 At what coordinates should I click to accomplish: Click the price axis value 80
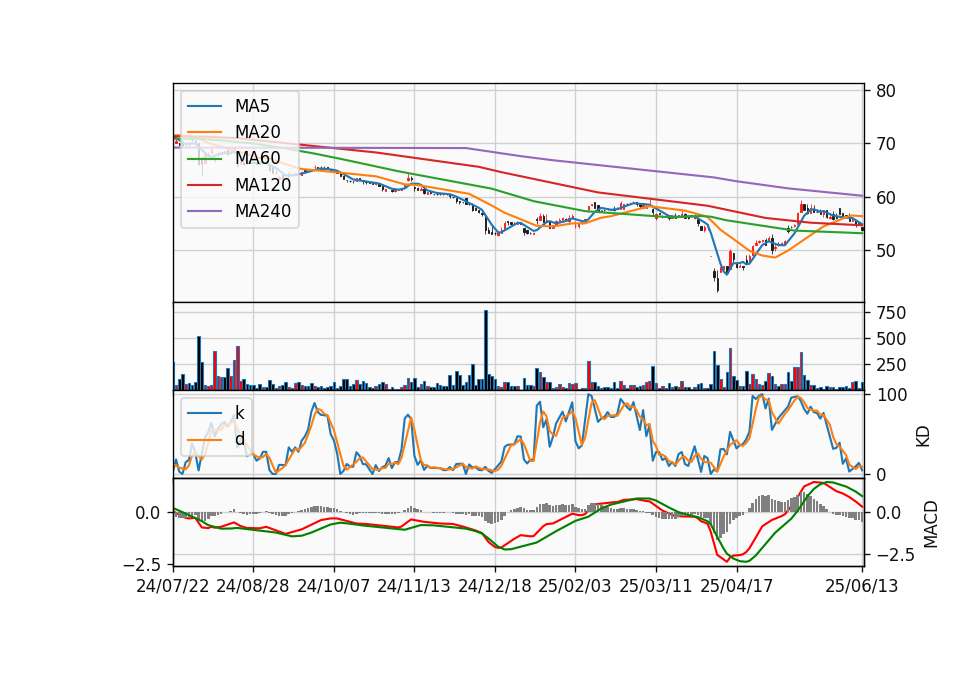coord(886,91)
